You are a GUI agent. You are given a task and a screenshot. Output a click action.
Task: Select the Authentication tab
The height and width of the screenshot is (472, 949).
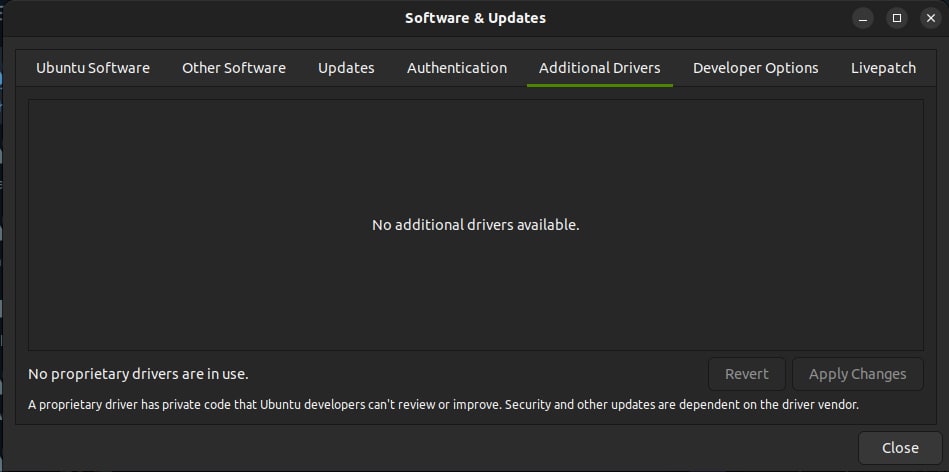coord(457,68)
